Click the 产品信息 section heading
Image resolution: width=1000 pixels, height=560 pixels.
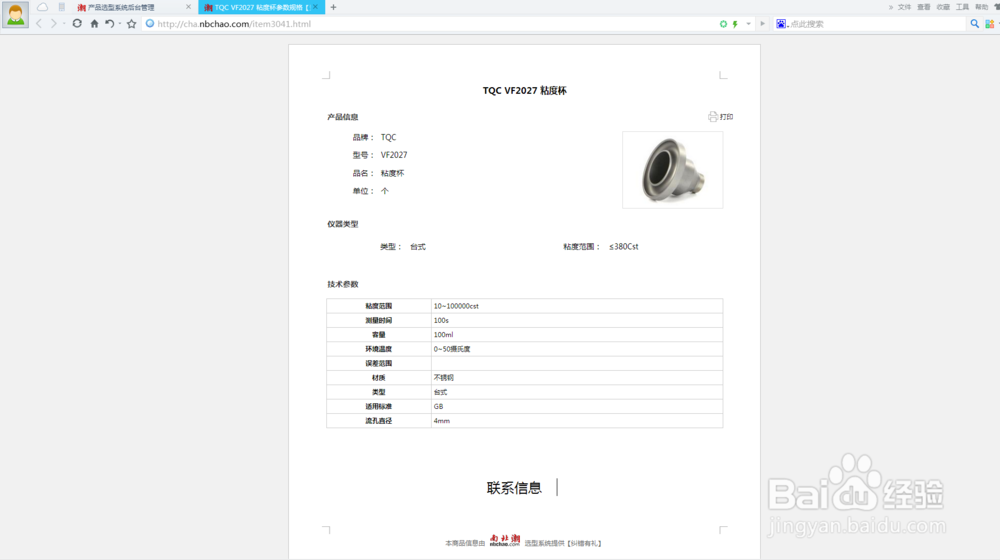(342, 117)
